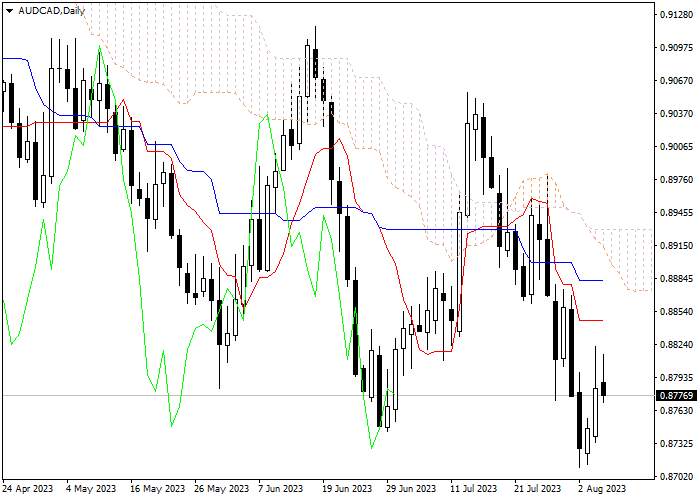
Task: Click the 0.89455 price axis value
Action: pos(678,212)
